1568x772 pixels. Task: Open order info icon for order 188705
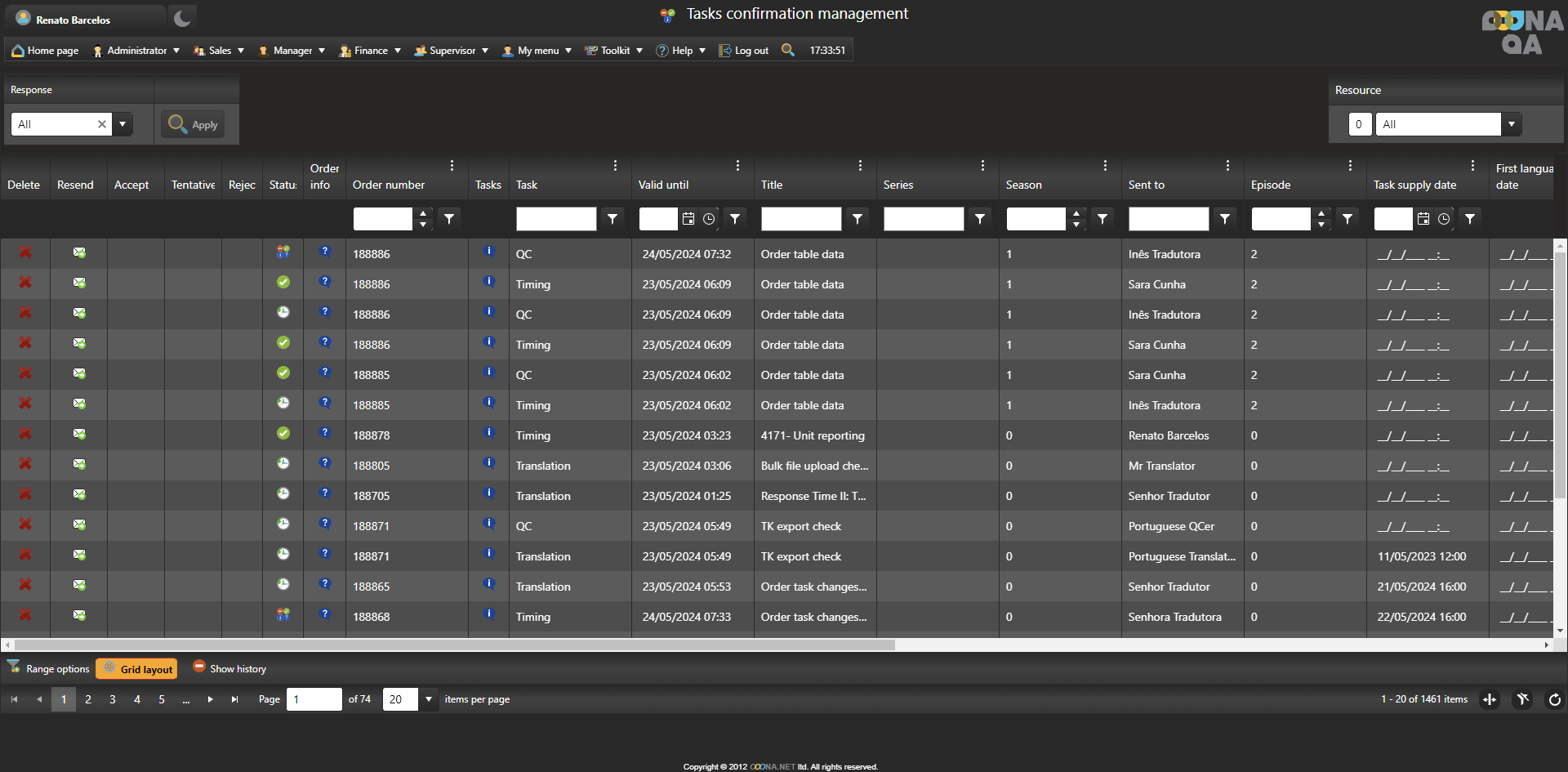click(325, 493)
